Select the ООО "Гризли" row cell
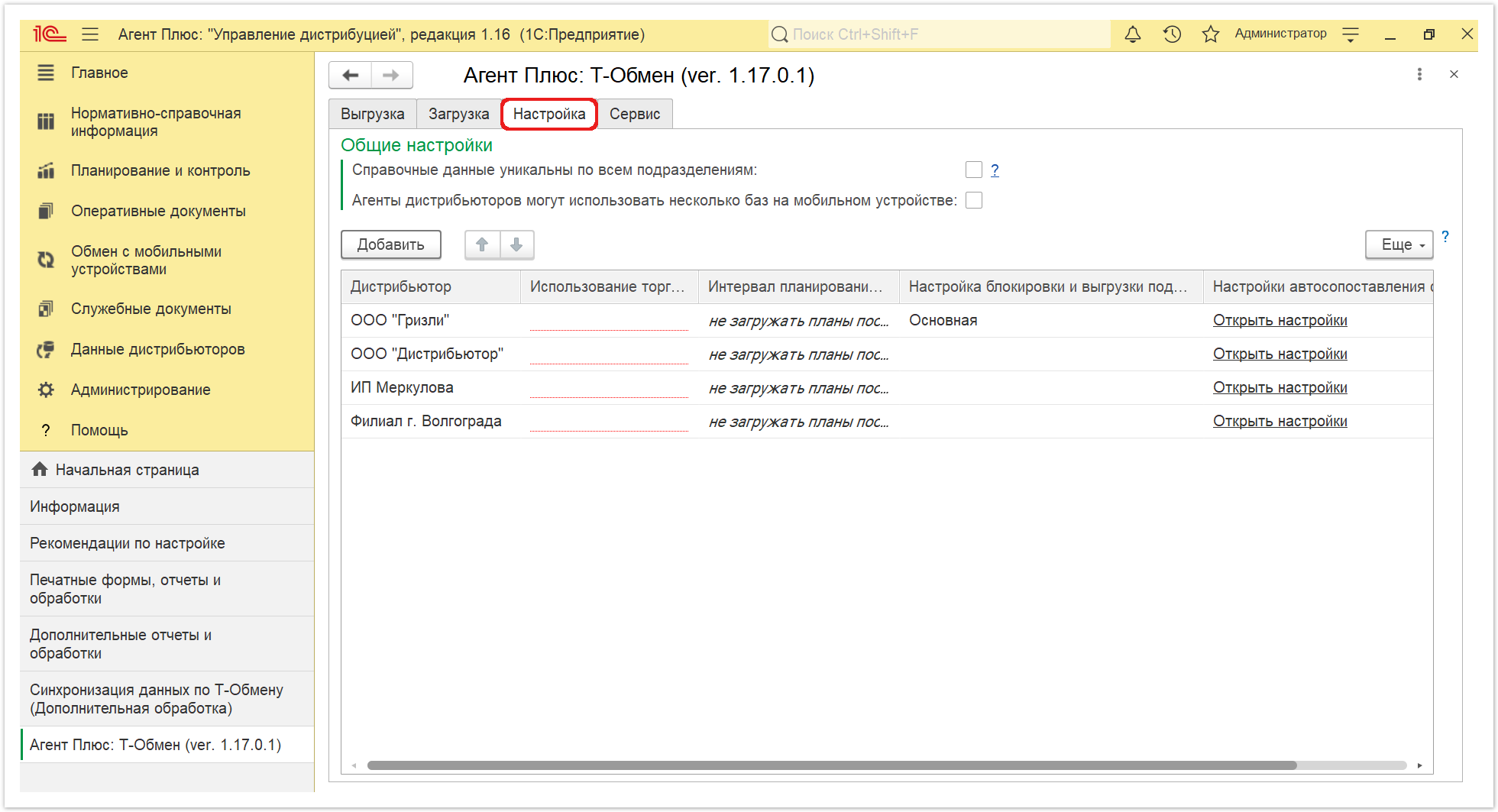Screen dimensions: 1498x812 431,320
